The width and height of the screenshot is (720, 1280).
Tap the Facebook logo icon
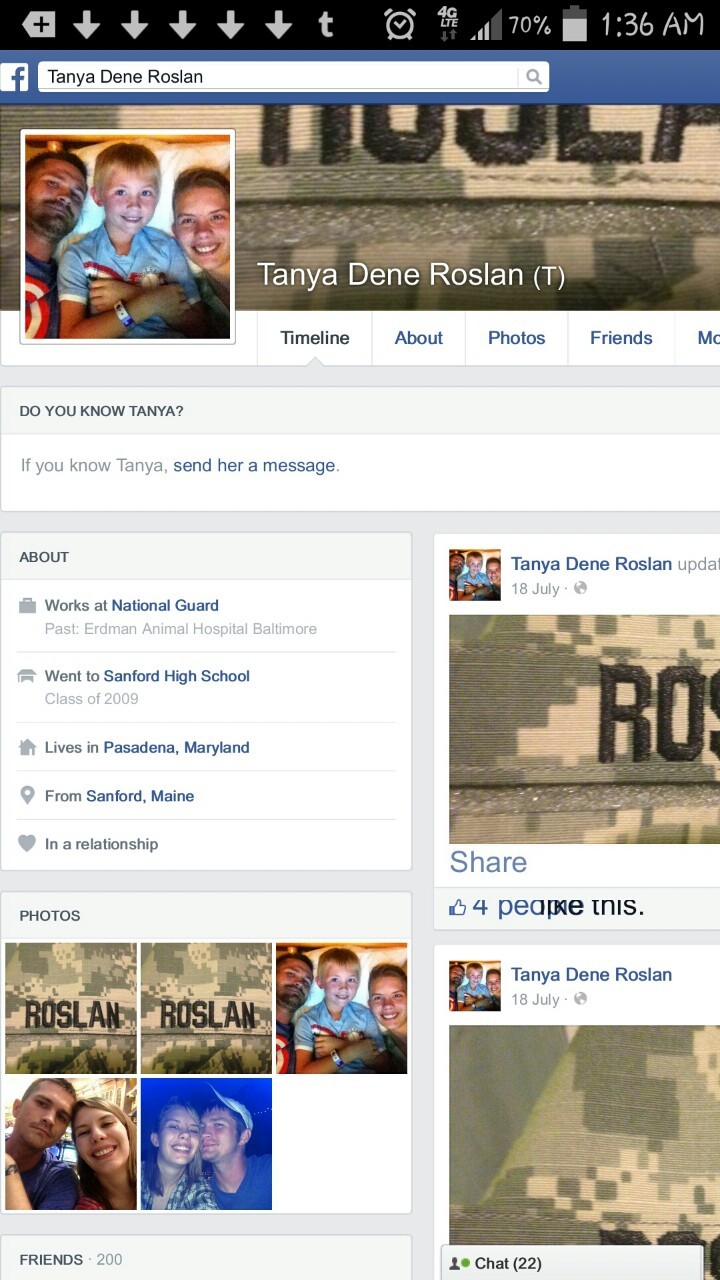click(x=15, y=77)
